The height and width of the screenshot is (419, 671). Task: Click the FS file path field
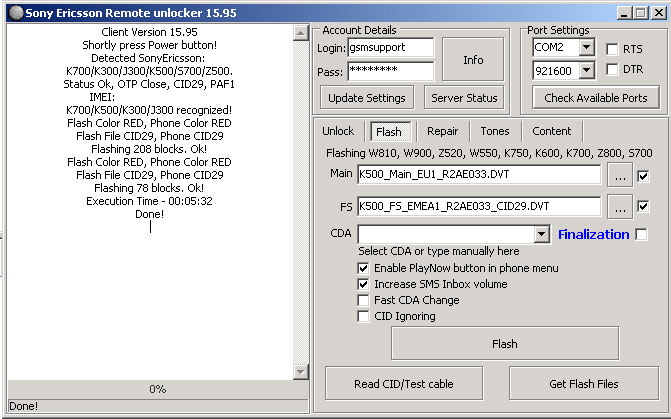479,206
